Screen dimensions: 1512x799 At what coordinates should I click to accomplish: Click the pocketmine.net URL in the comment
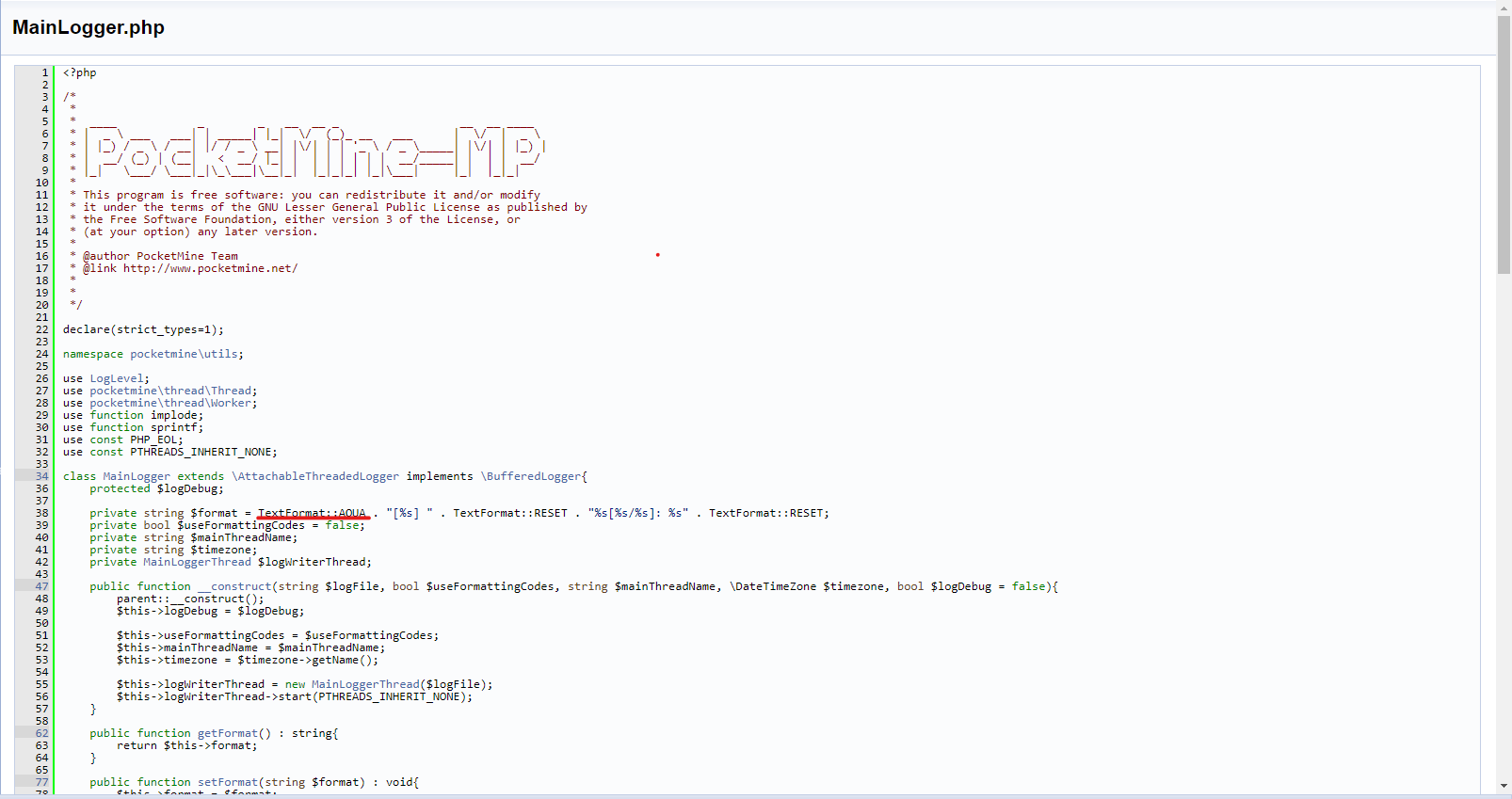(210, 269)
